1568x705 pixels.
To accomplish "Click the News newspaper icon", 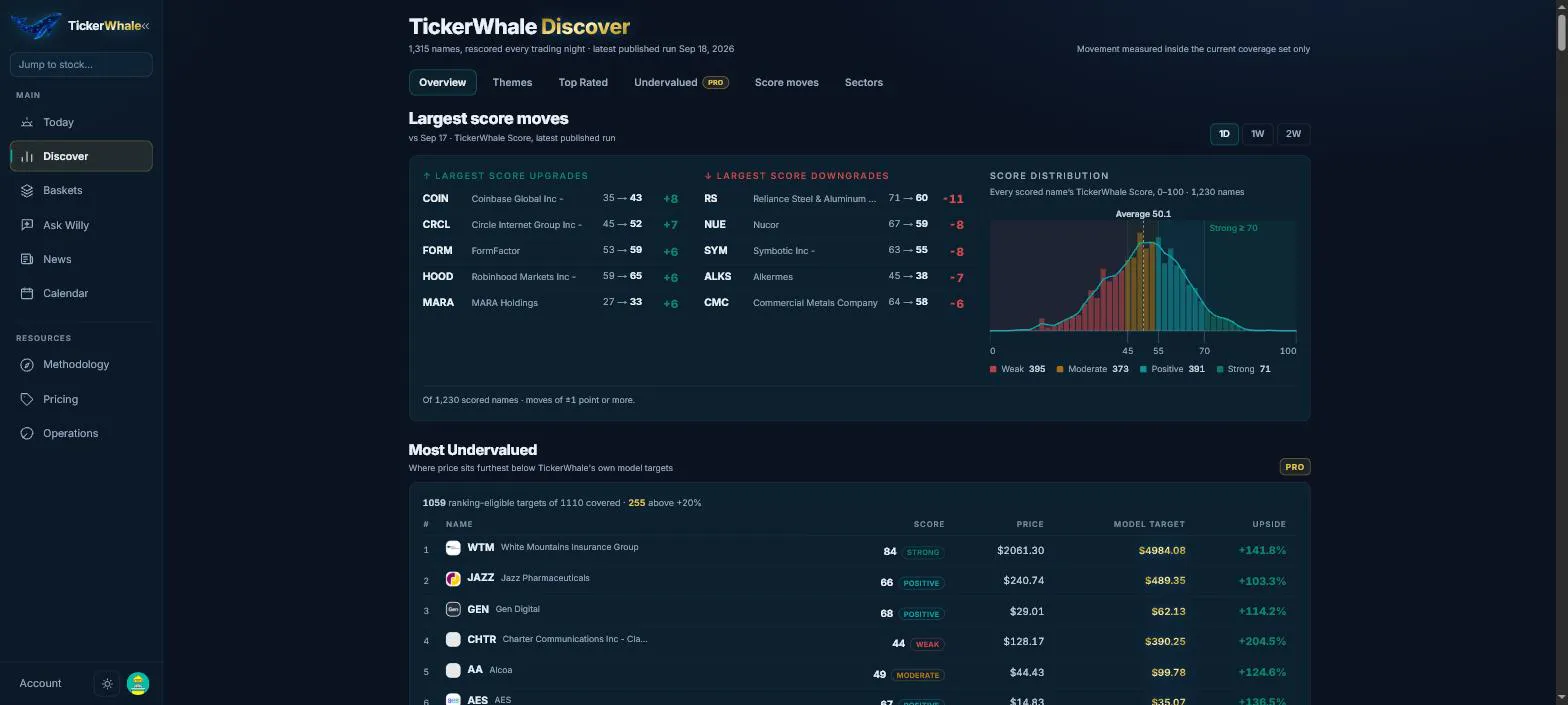I will coord(27,259).
